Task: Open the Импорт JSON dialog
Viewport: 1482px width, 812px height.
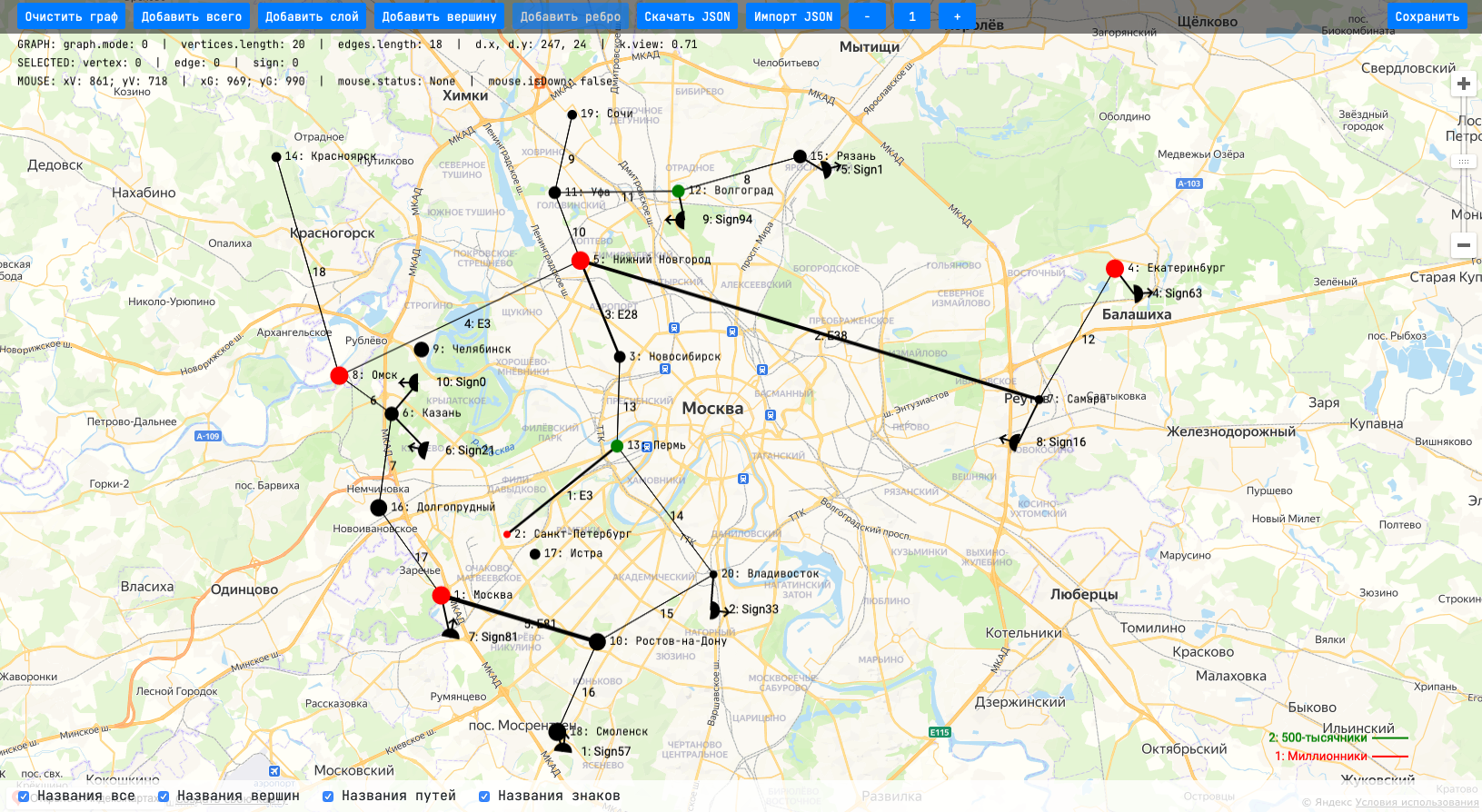Action: click(793, 16)
